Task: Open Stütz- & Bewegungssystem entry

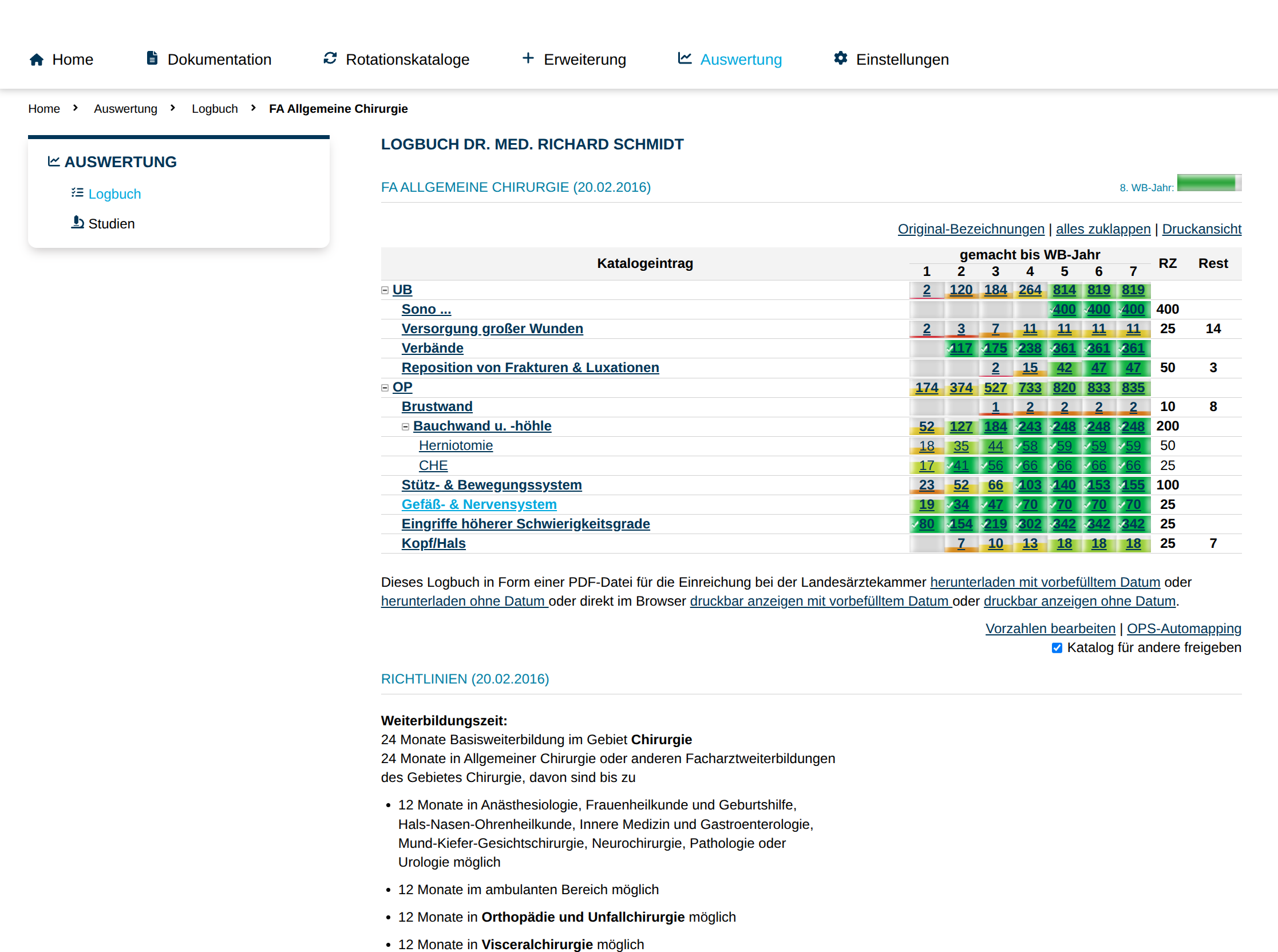Action: click(492, 485)
